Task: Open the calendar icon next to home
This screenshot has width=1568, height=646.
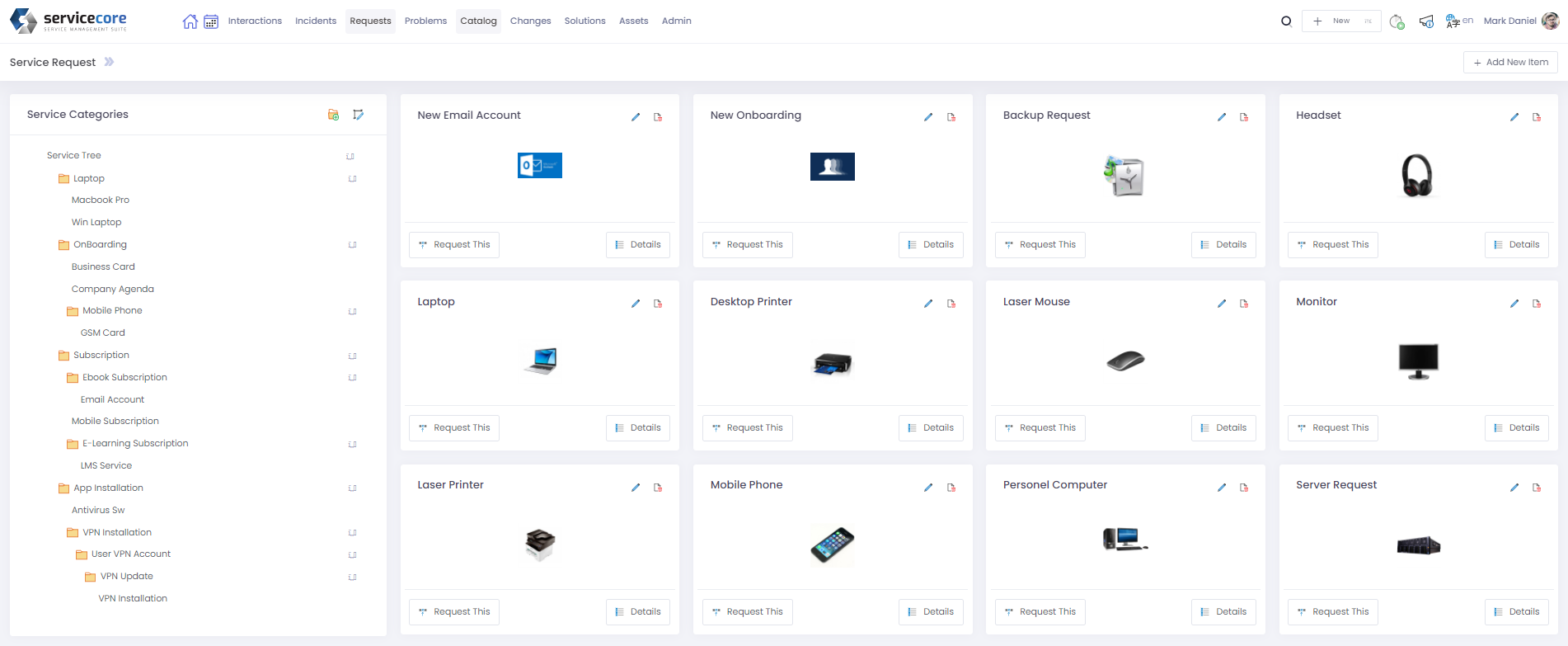Action: pos(211,21)
